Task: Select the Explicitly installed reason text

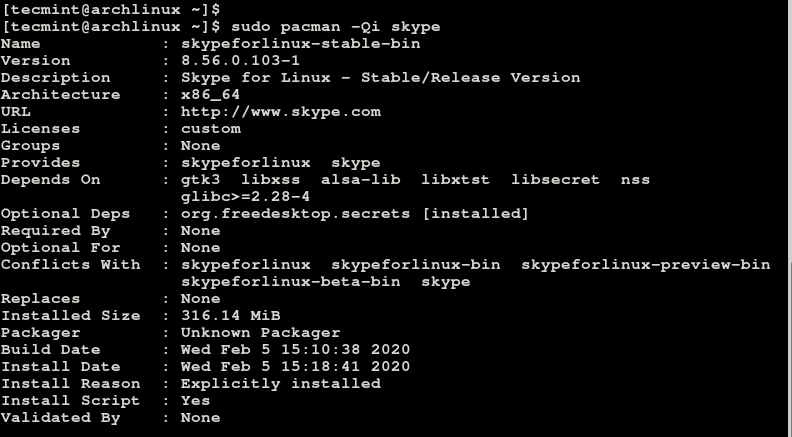Action: 280,383
